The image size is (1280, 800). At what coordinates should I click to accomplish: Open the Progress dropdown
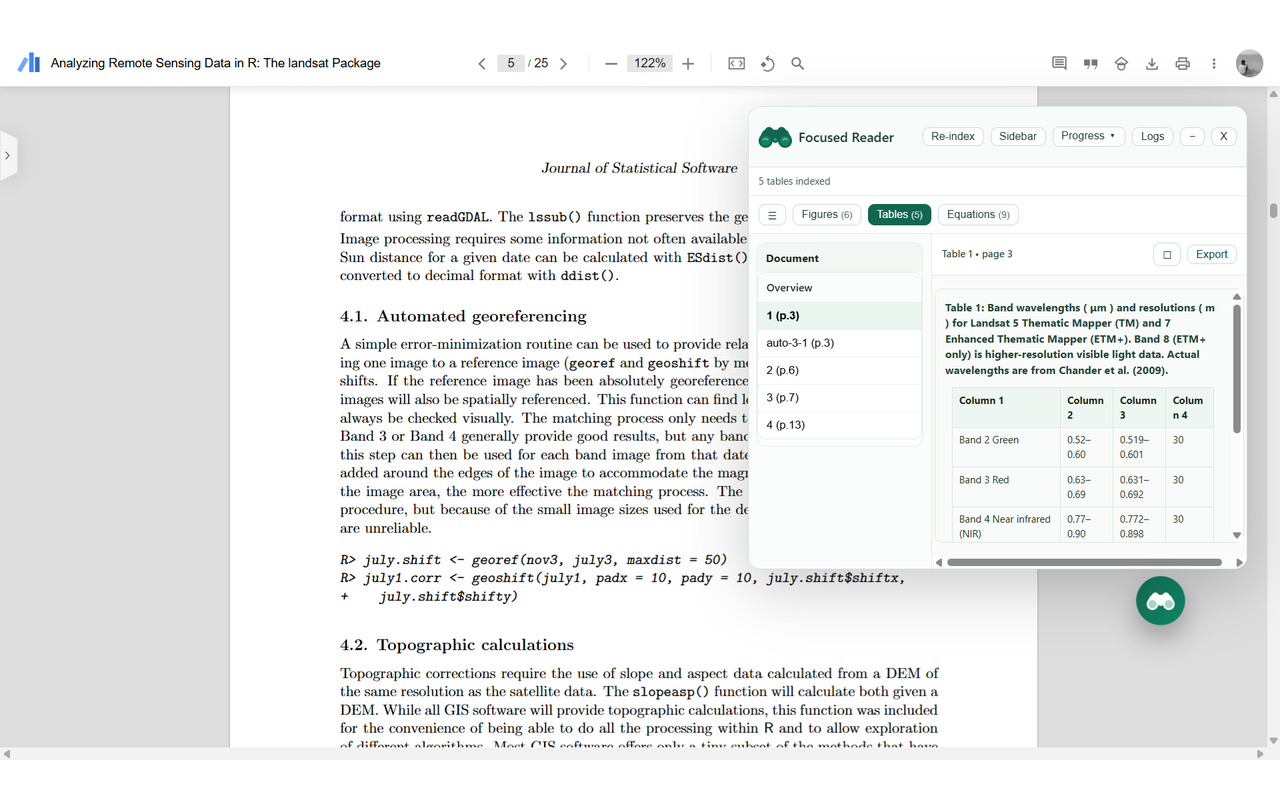coord(1089,136)
